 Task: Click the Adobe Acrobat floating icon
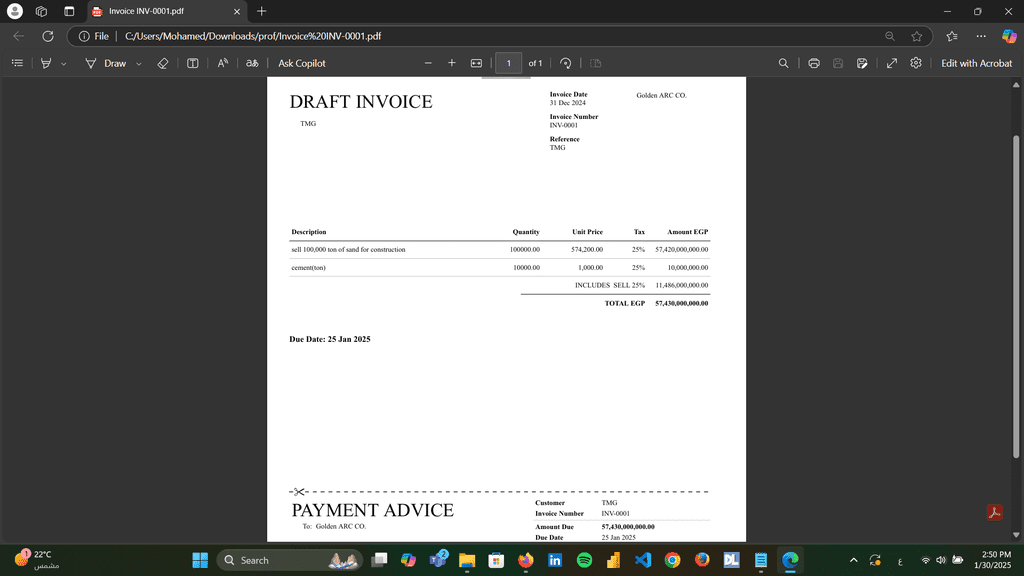click(995, 513)
